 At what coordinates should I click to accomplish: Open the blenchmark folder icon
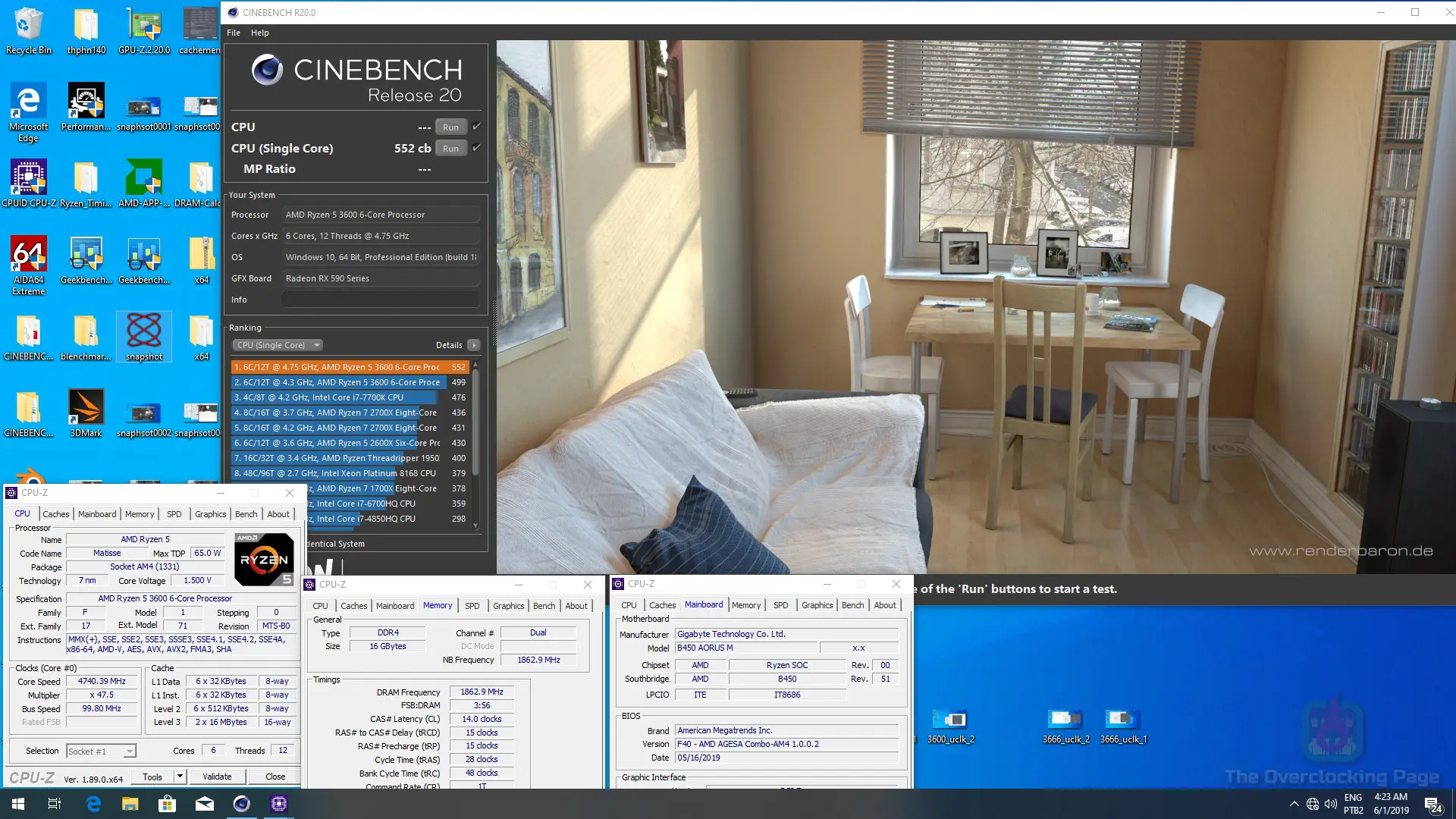coord(86,337)
